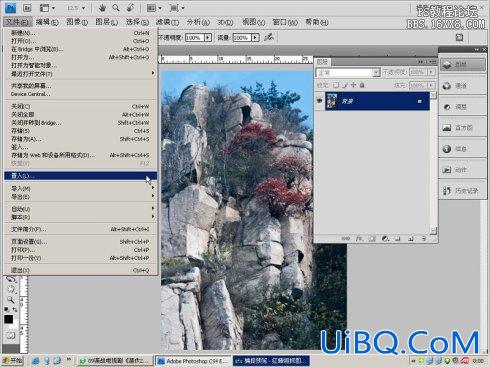Enable airbrush mode icon in options bar
The height and width of the screenshot is (367, 490).
[x=269, y=37]
